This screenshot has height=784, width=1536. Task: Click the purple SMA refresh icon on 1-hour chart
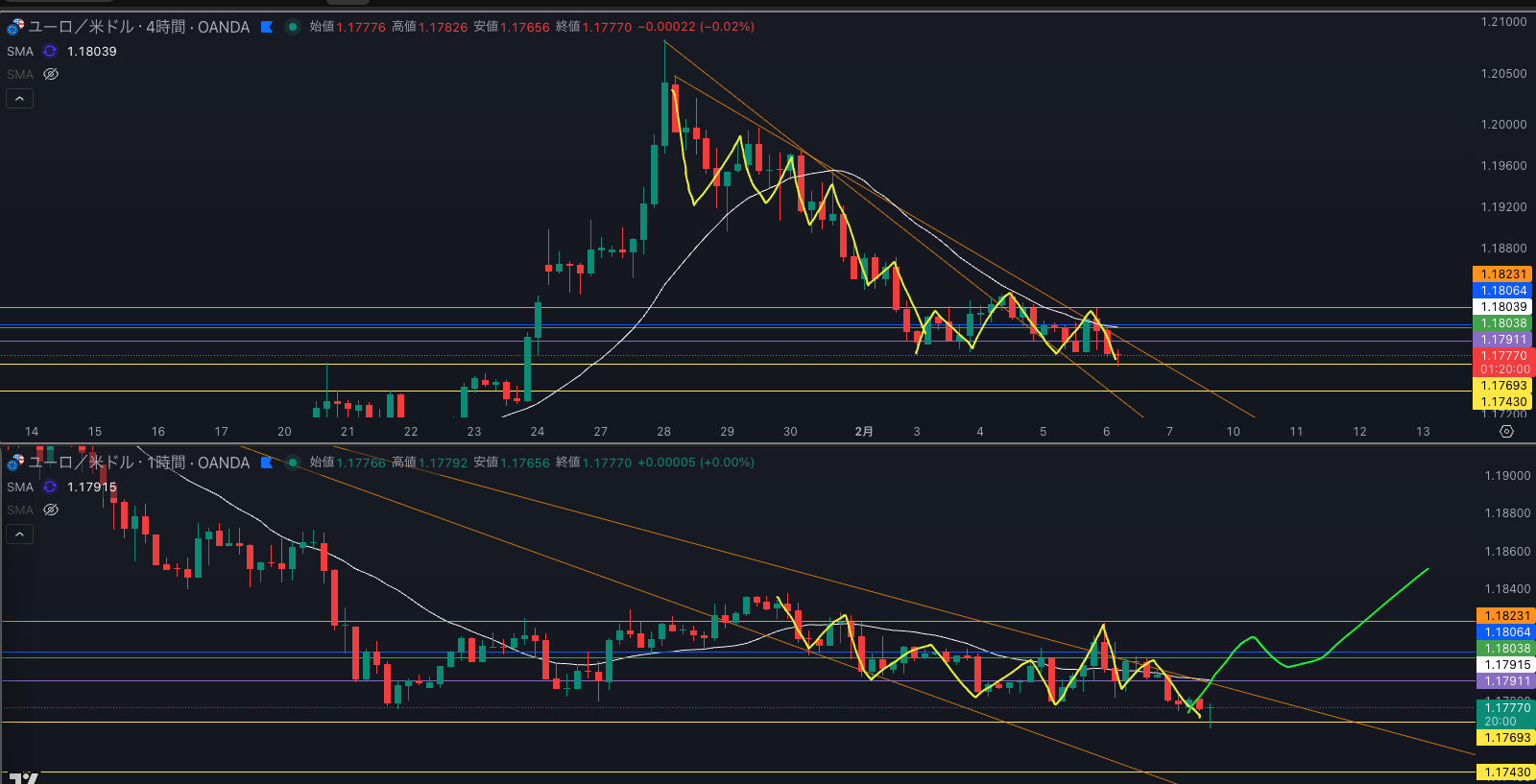pyautogui.click(x=50, y=487)
